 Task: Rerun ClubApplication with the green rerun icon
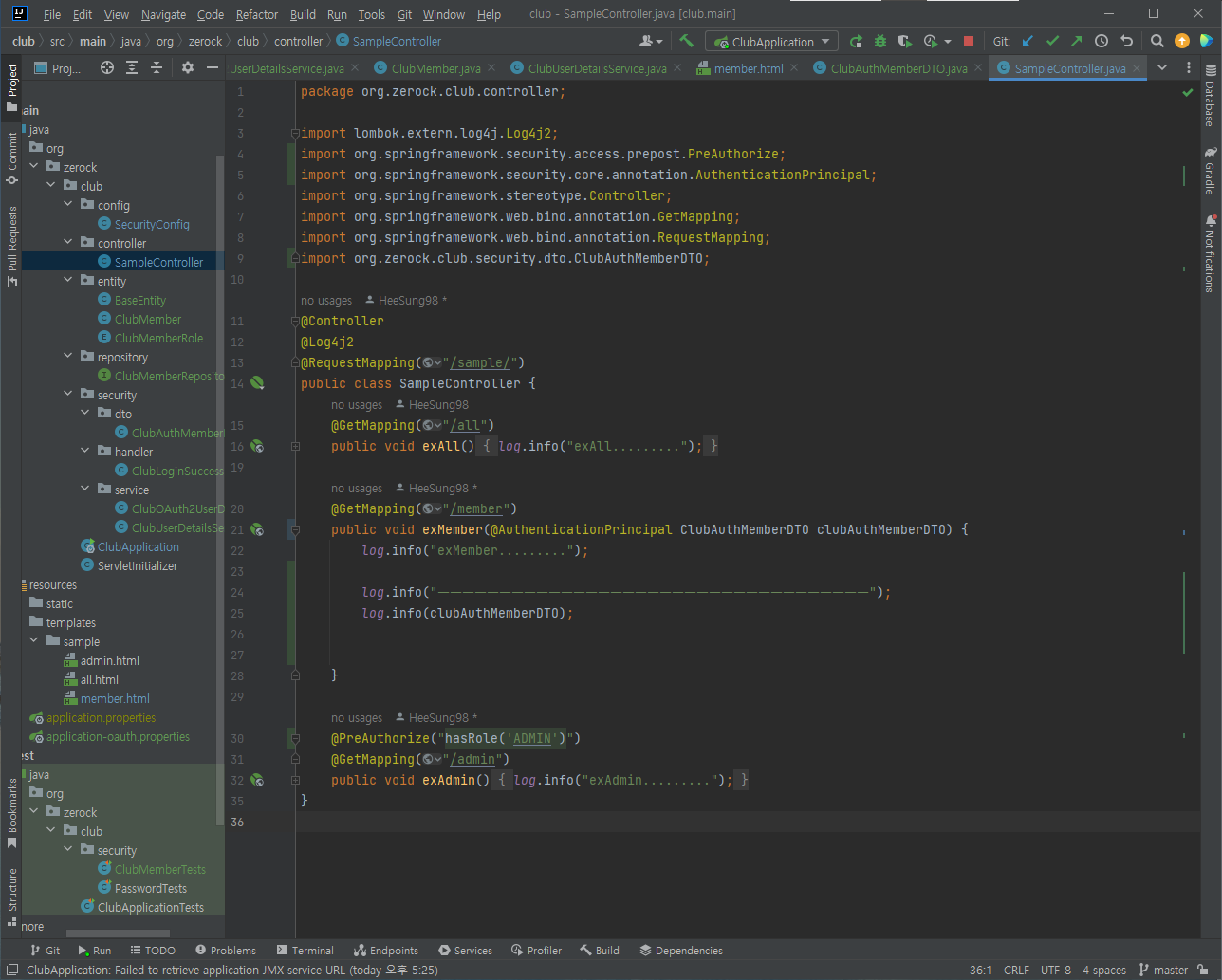(x=856, y=41)
